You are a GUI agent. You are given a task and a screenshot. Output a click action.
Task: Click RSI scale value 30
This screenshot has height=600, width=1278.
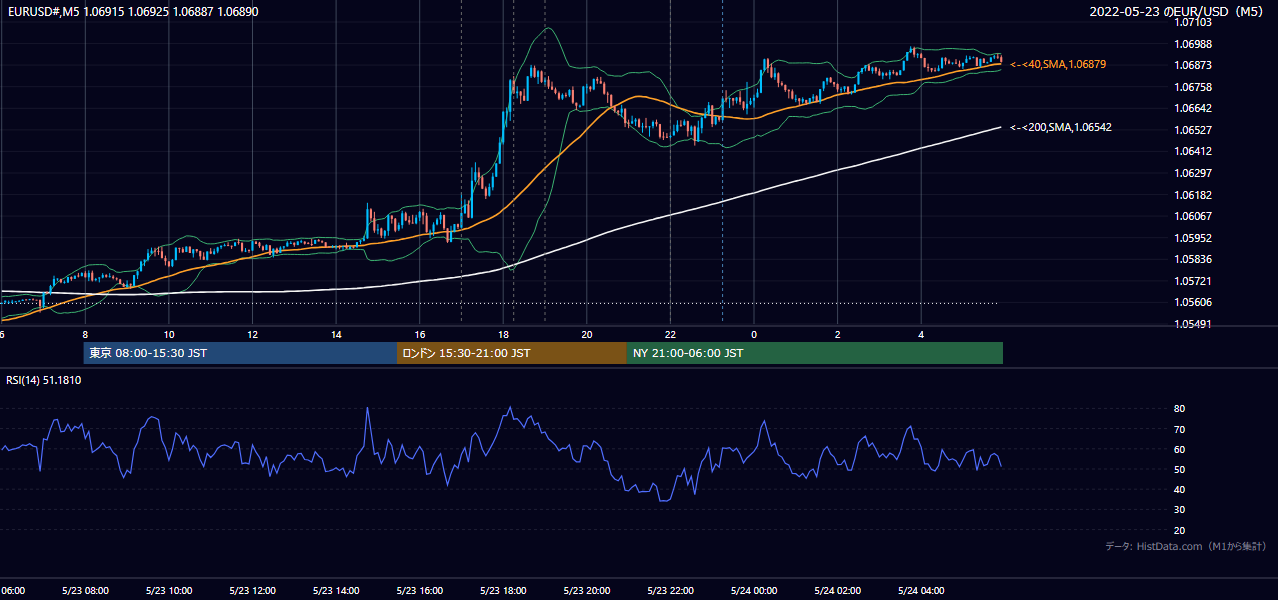(x=1180, y=510)
